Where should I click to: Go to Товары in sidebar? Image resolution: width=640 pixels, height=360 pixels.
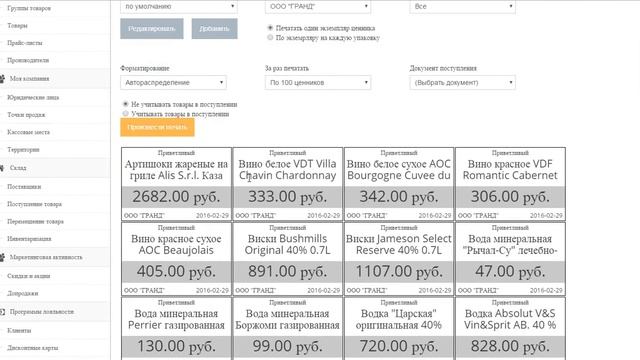[x=18, y=25]
